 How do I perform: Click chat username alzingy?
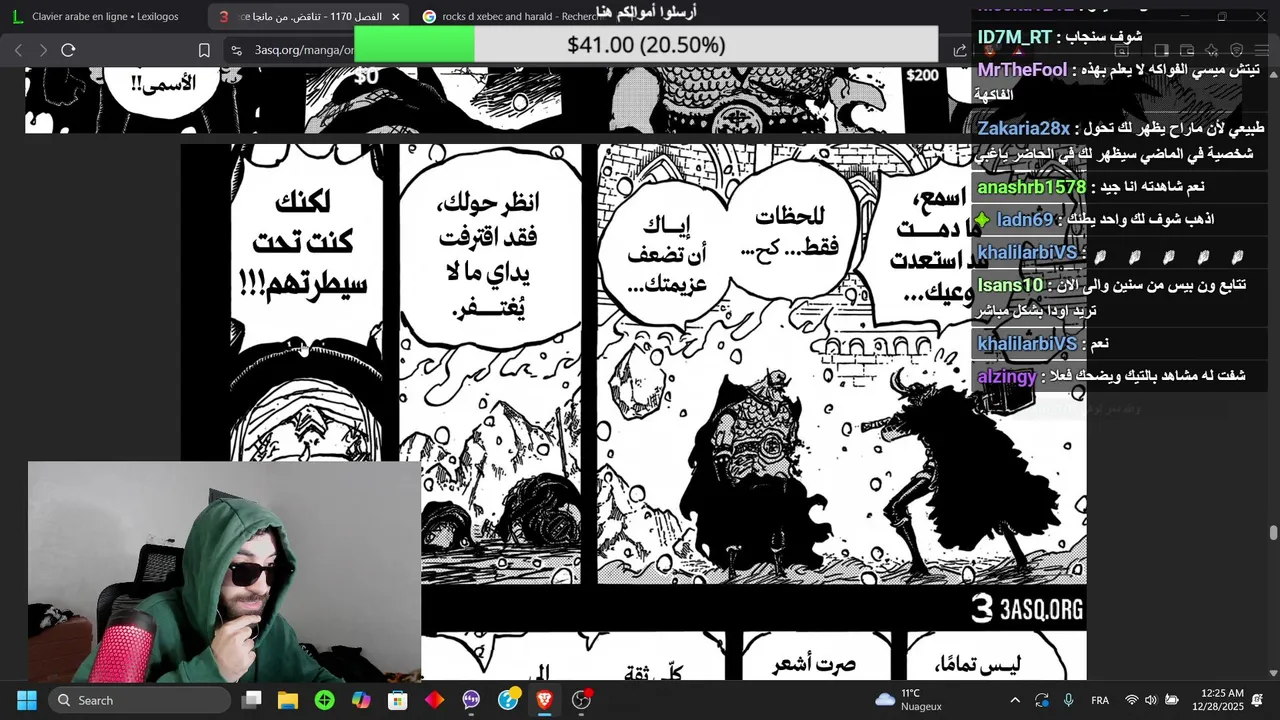click(x=1006, y=377)
